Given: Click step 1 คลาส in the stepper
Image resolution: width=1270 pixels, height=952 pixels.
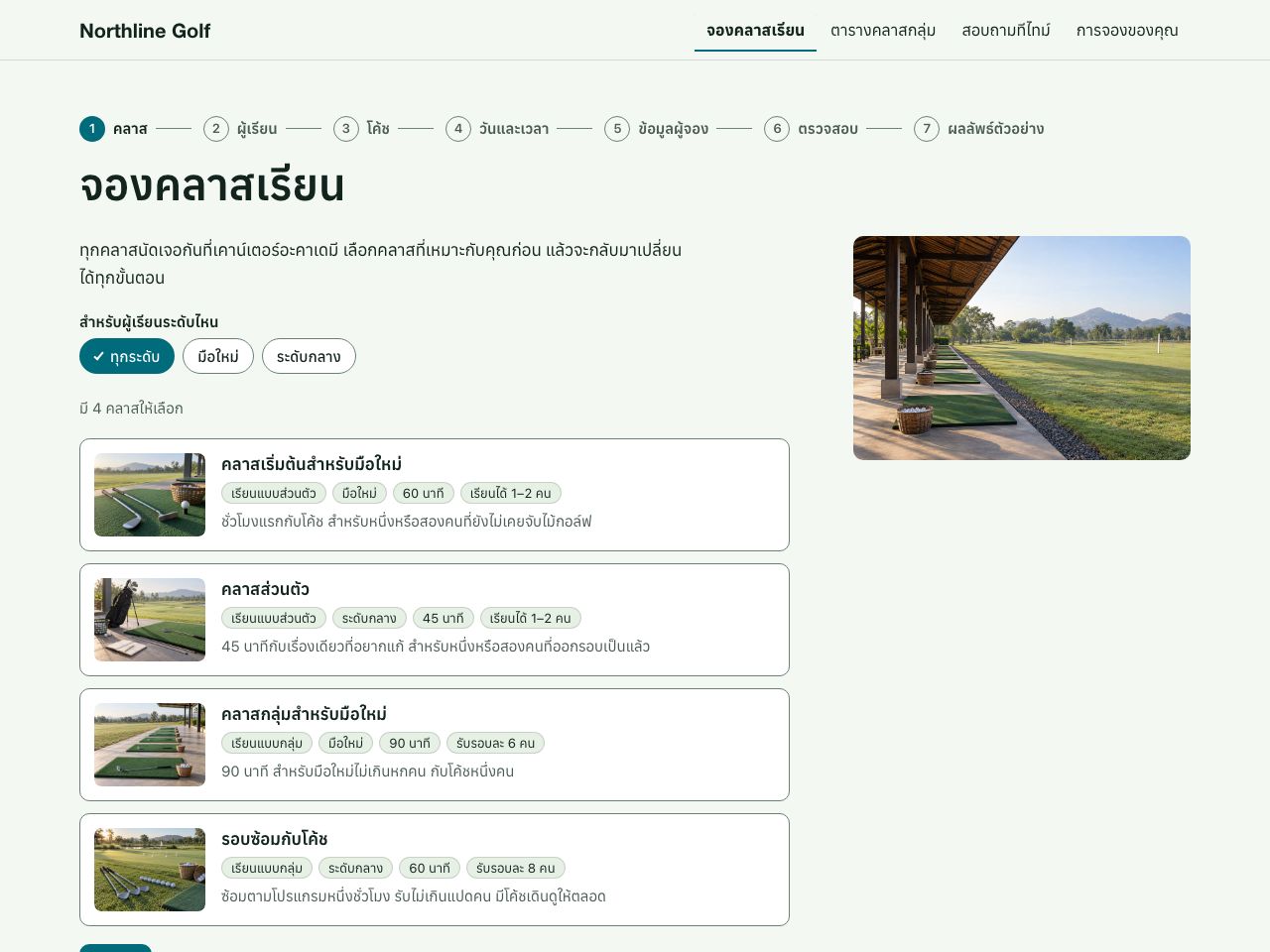Looking at the screenshot, I should tap(114, 129).
